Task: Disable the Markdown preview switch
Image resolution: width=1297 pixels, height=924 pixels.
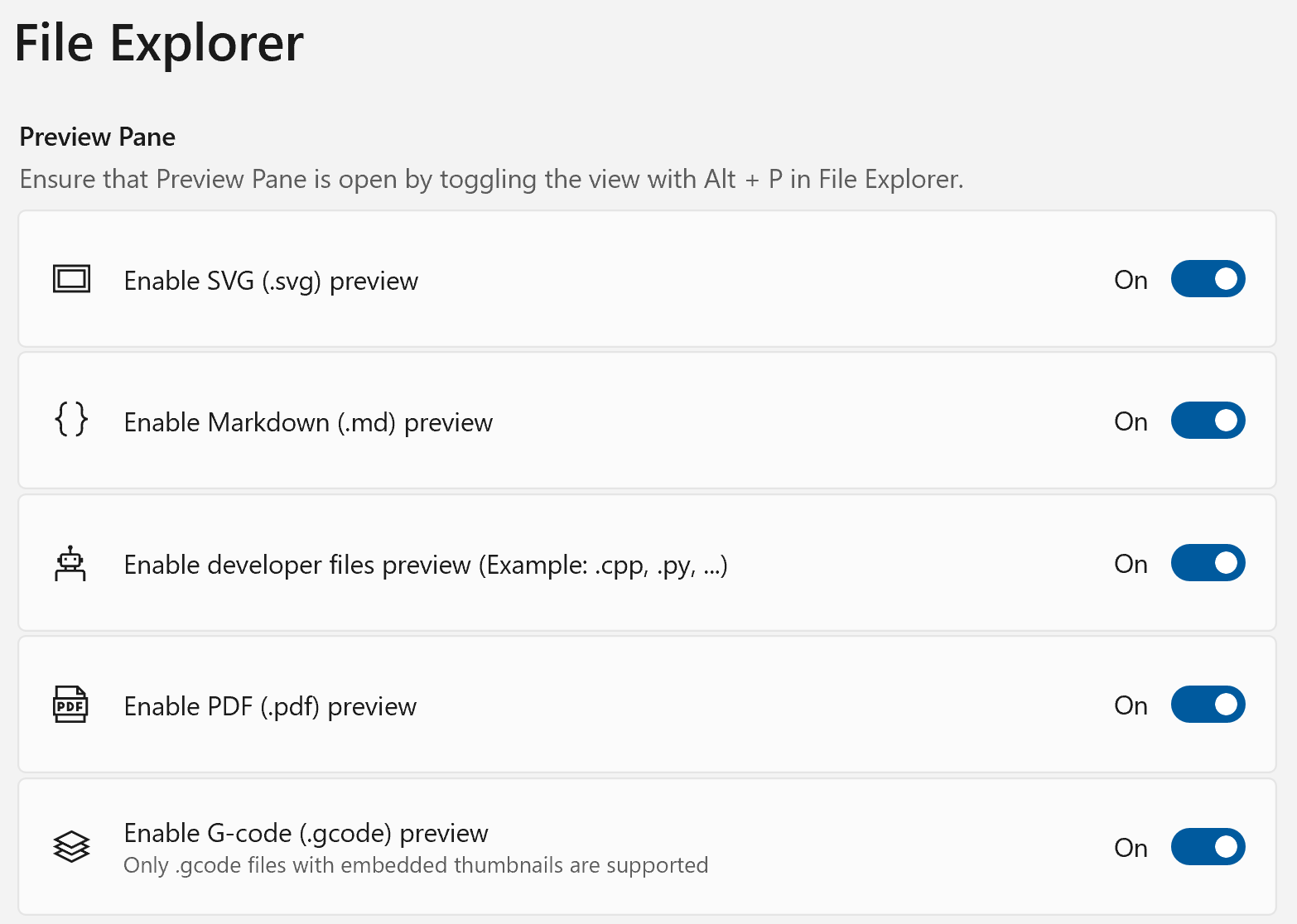Action: tap(1208, 421)
